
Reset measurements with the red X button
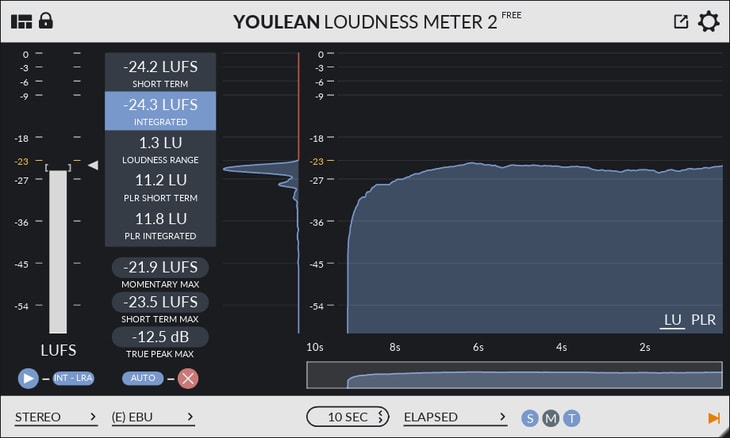tap(188, 378)
